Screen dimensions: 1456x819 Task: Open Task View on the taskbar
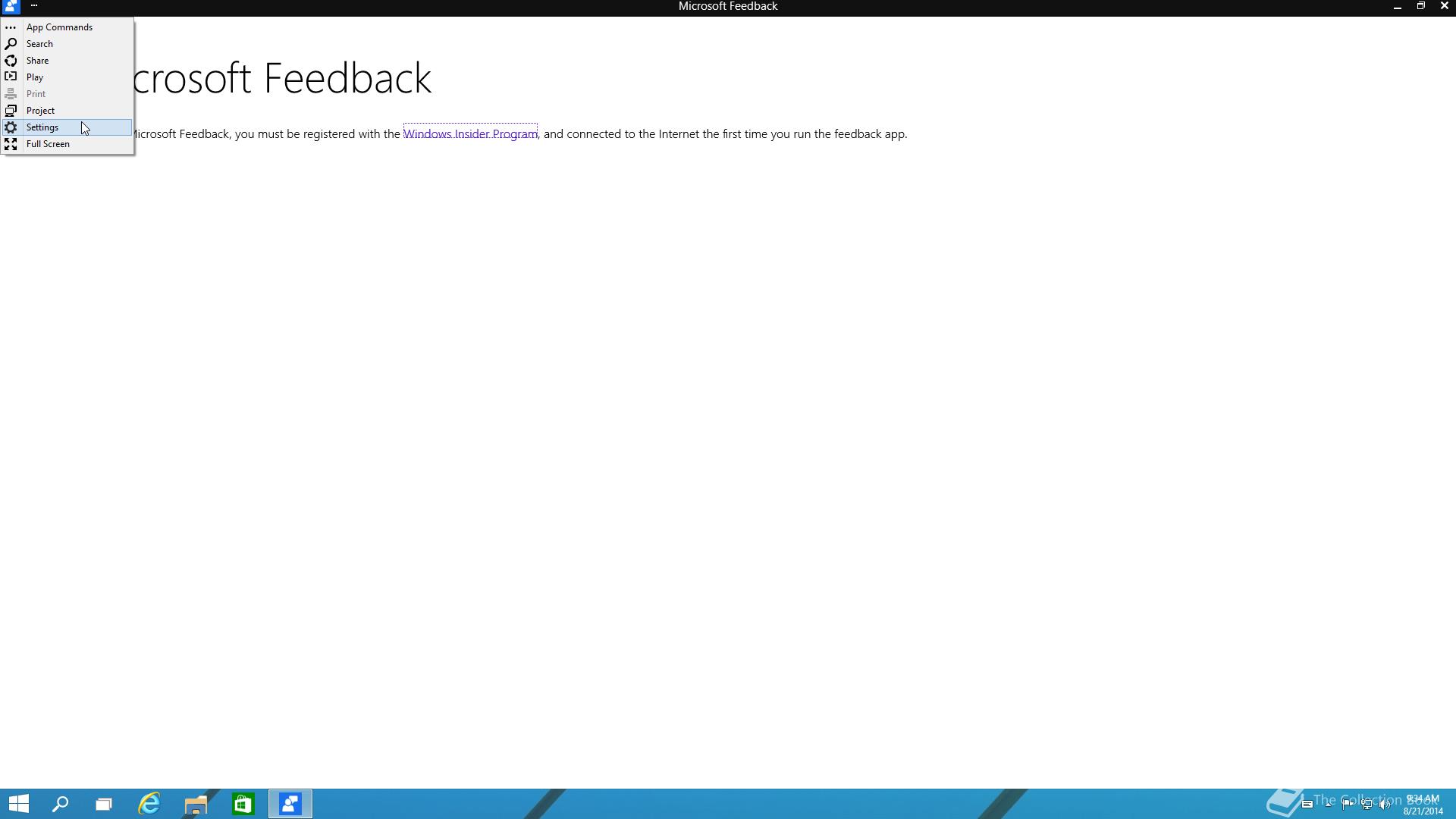pyautogui.click(x=104, y=804)
